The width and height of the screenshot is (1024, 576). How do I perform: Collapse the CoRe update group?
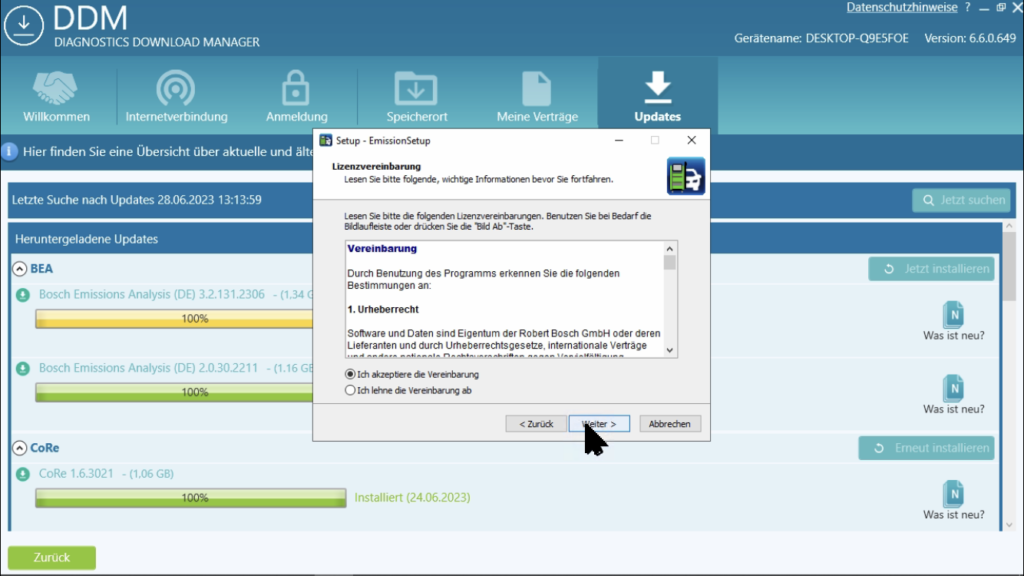coord(20,448)
